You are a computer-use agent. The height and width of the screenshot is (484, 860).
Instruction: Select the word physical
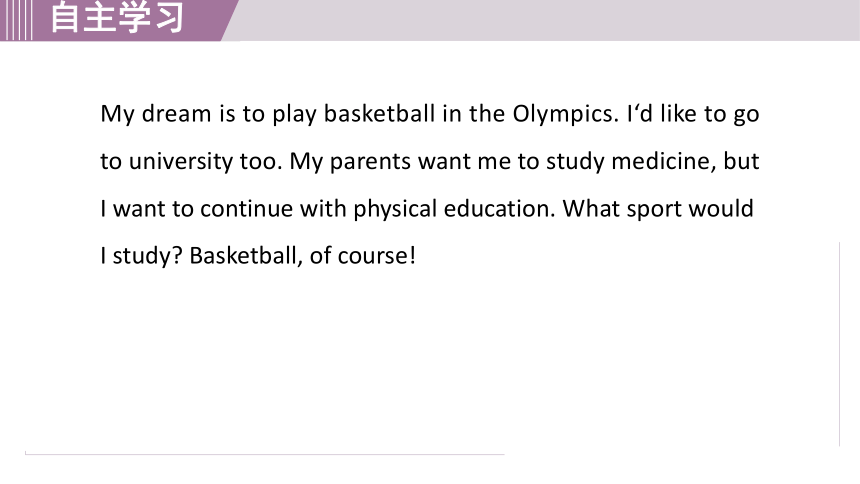[395, 210]
